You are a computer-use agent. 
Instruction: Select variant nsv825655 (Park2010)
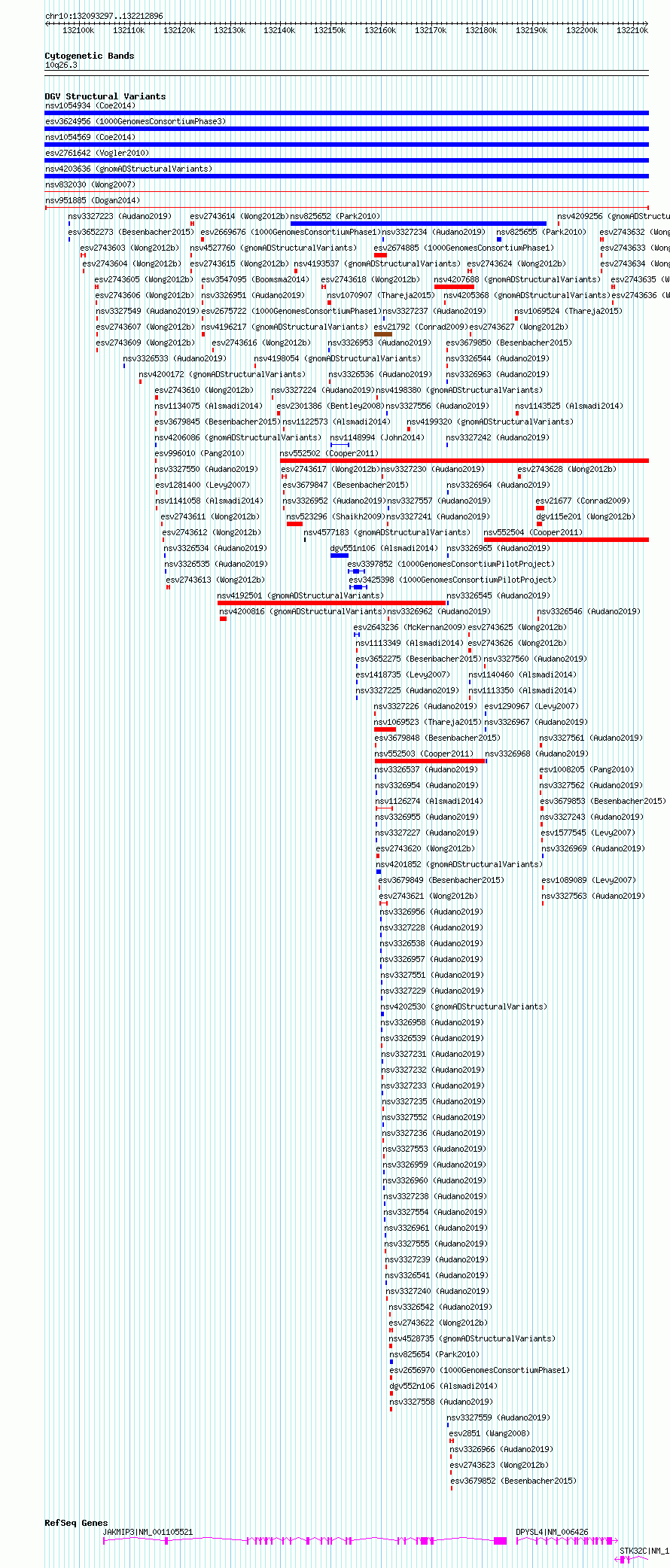541,232
